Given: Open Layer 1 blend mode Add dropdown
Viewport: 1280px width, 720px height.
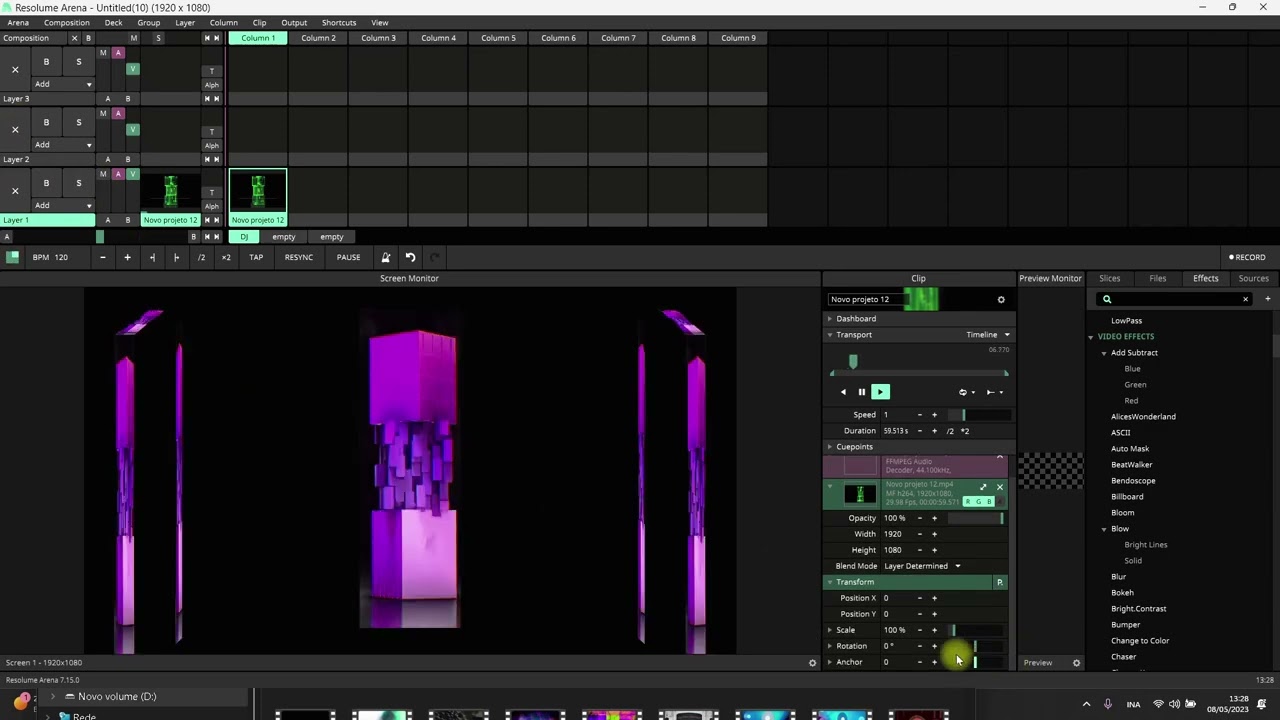Looking at the screenshot, I should pos(62,205).
